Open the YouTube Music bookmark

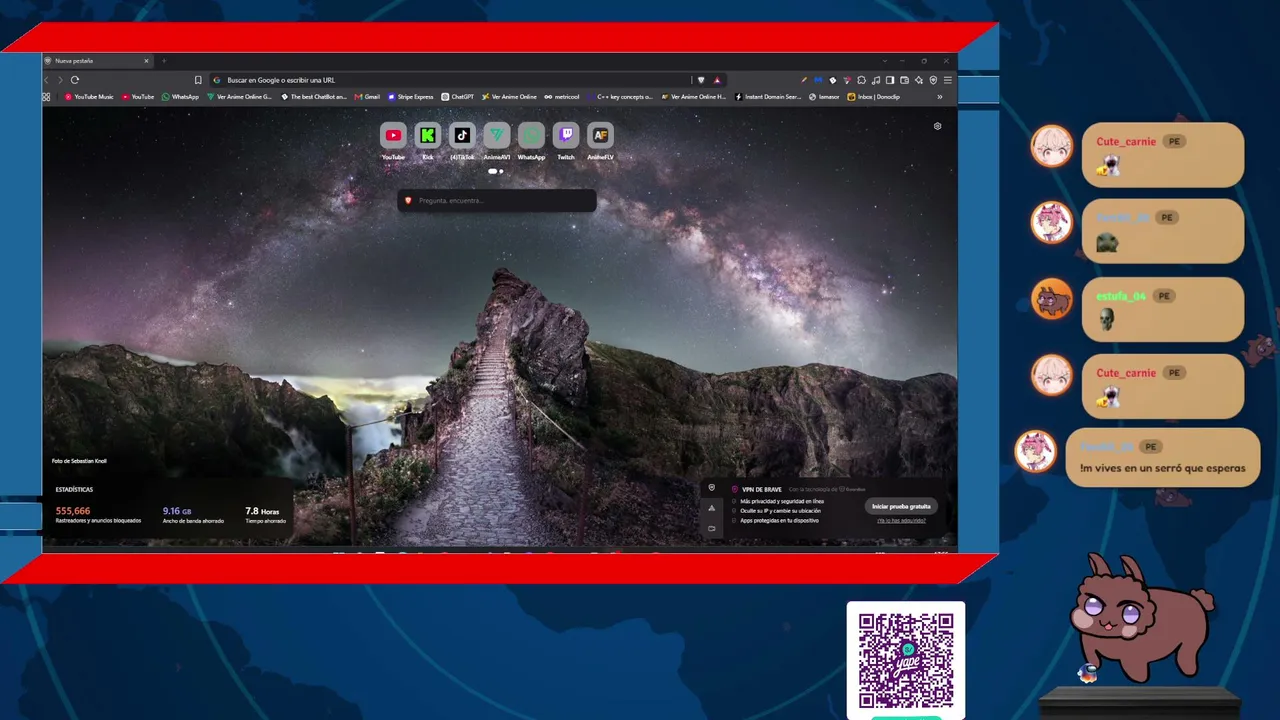89,97
